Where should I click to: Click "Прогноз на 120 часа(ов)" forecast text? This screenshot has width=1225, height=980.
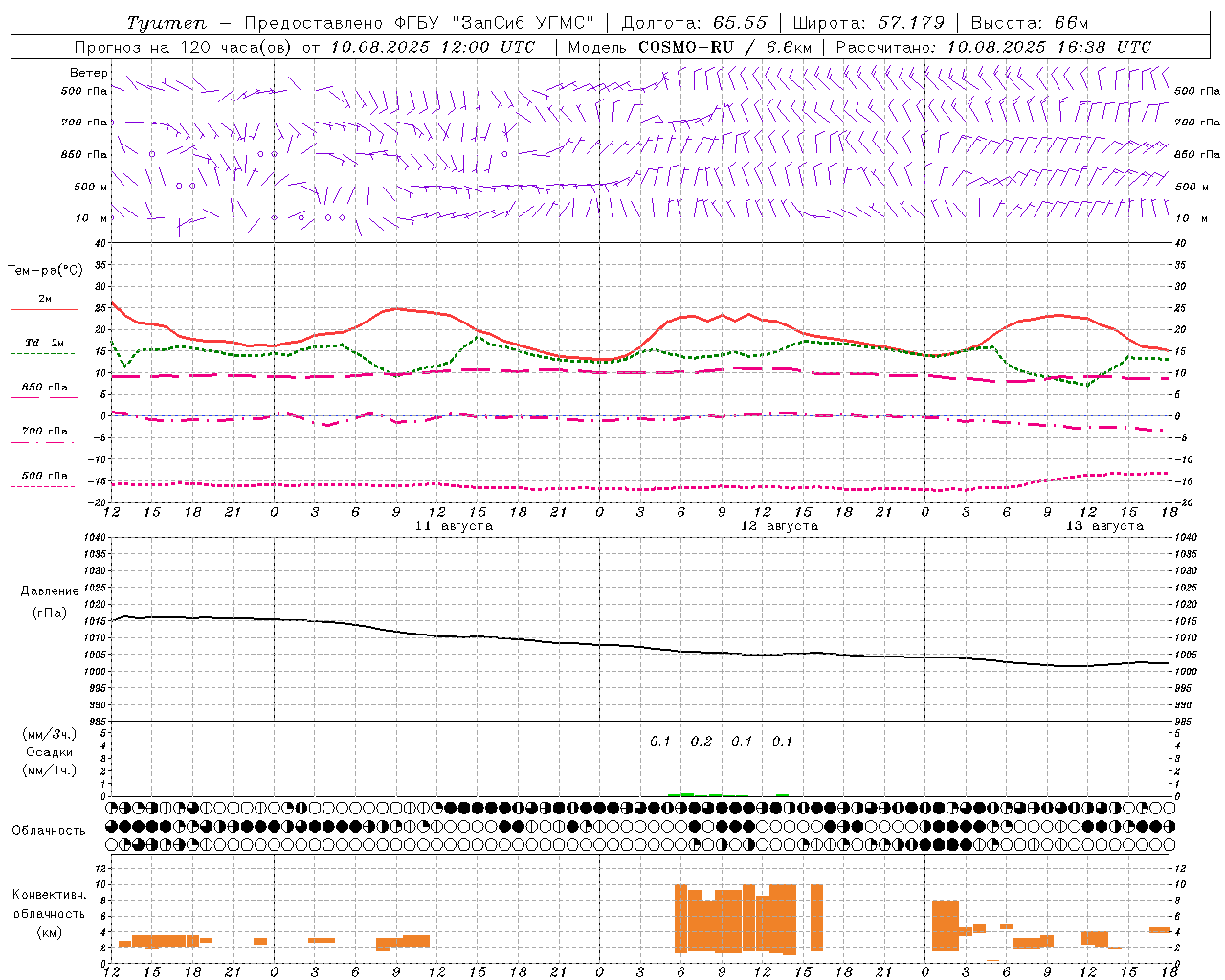click(185, 47)
